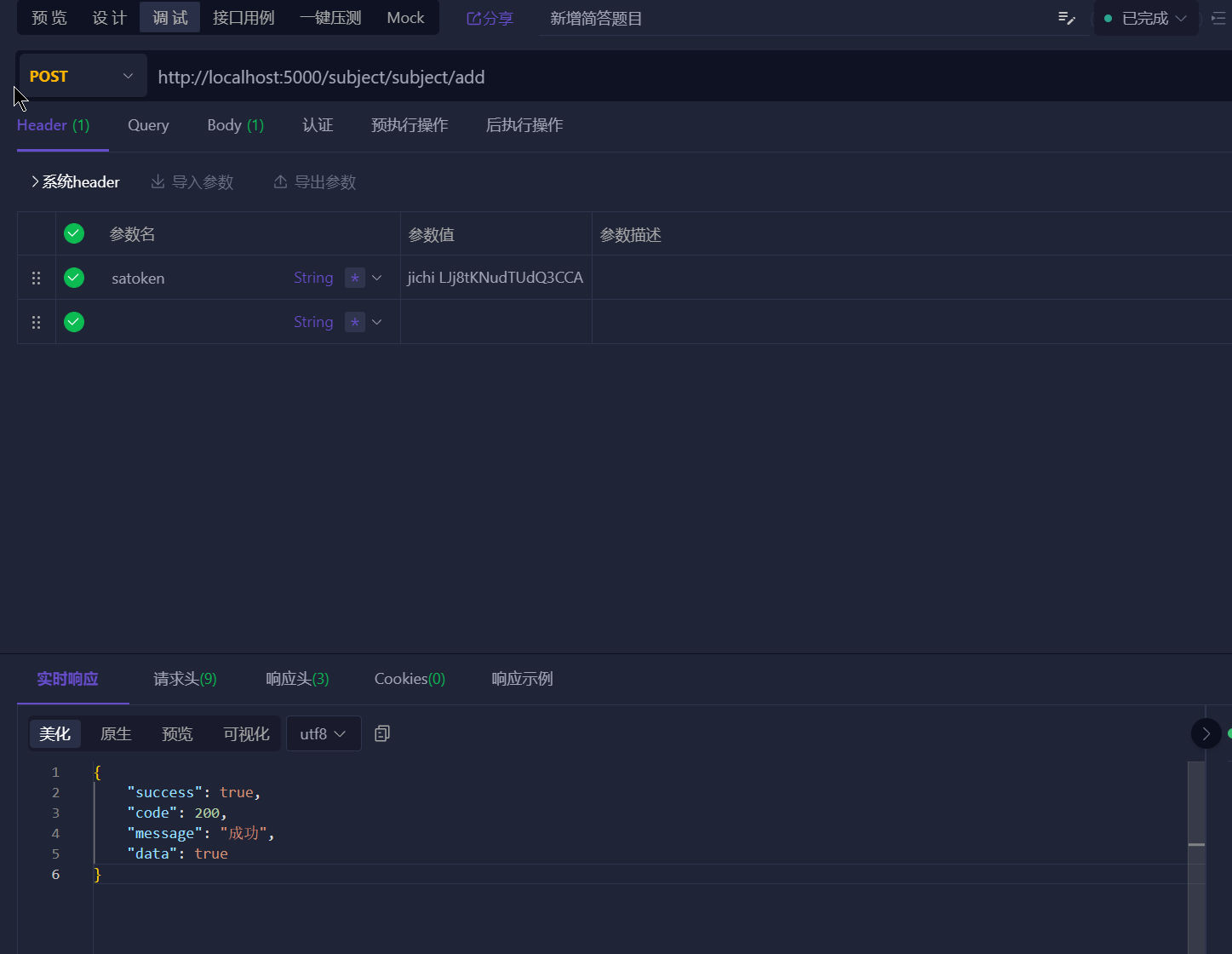Open the 请求头(9) tab

[185, 679]
